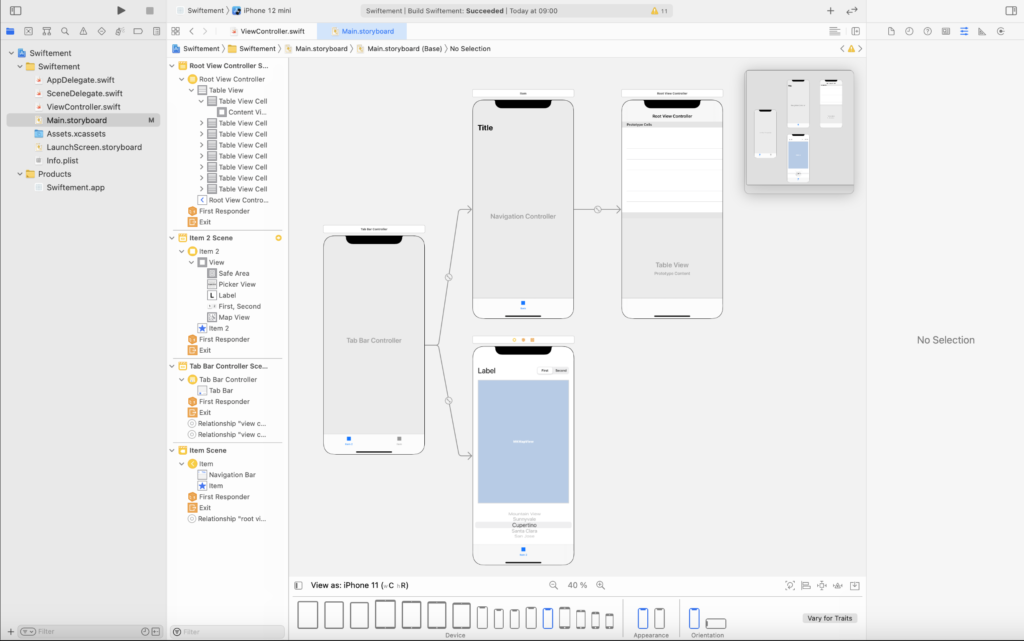The image size is (1024, 641).
Task: Open the Size inspector ruler icon
Action: tap(981, 31)
